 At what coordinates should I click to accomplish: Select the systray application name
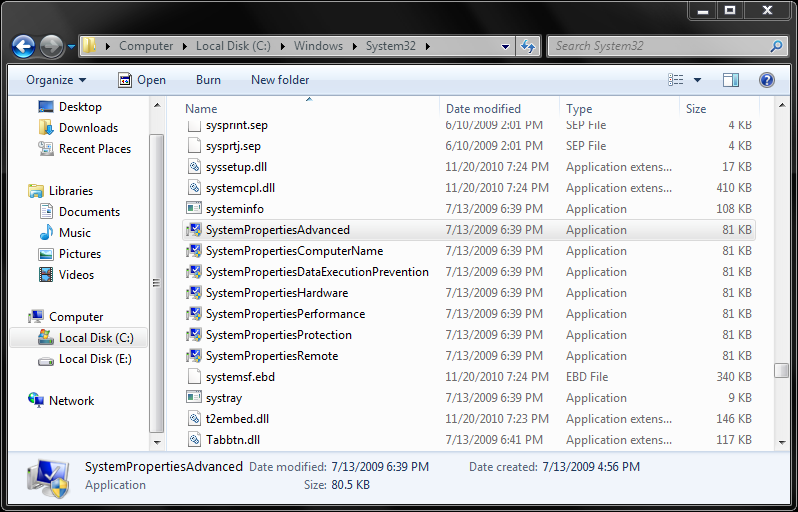pyautogui.click(x=224, y=398)
